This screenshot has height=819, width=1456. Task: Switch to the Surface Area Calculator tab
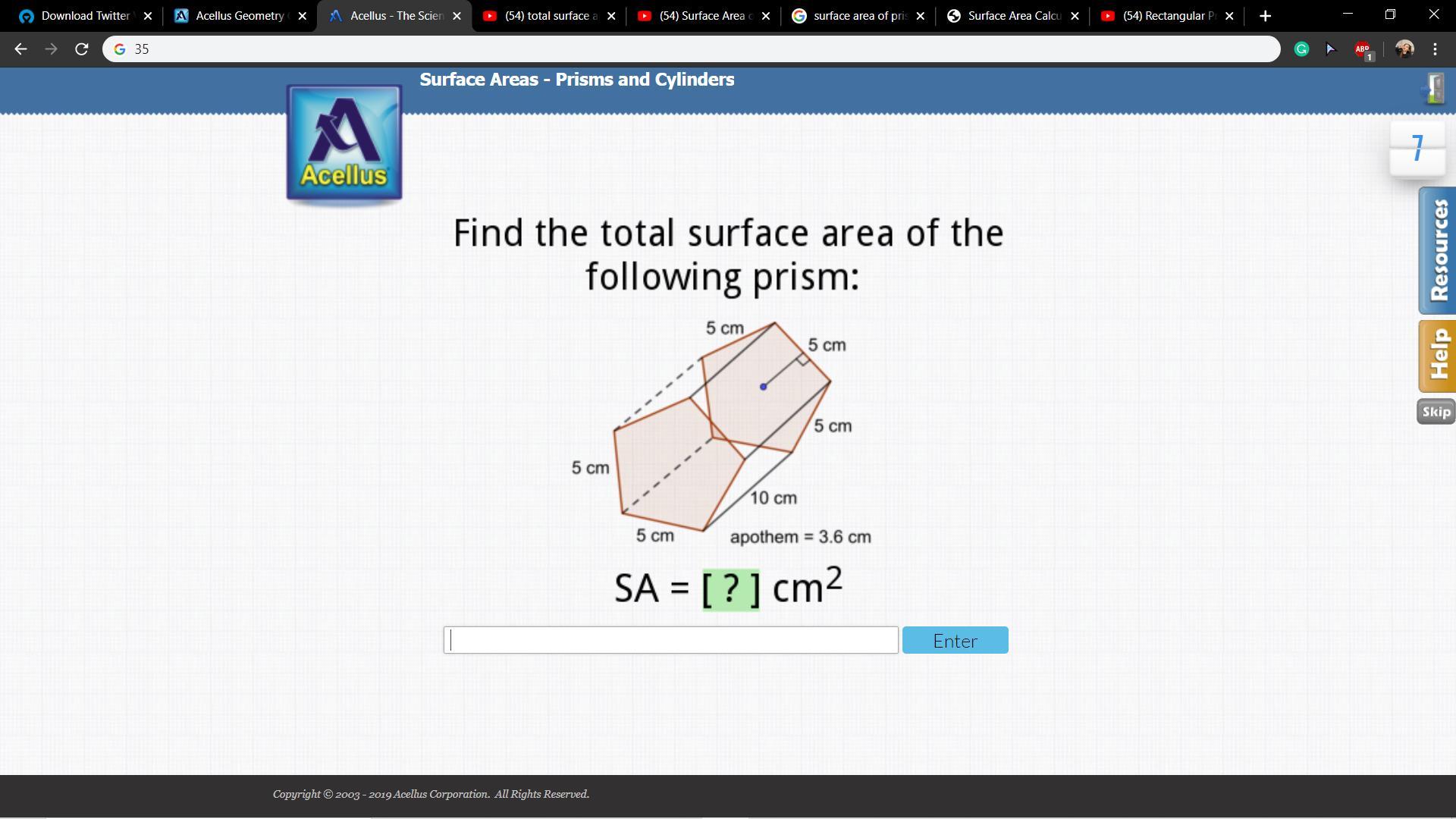[x=1005, y=16]
